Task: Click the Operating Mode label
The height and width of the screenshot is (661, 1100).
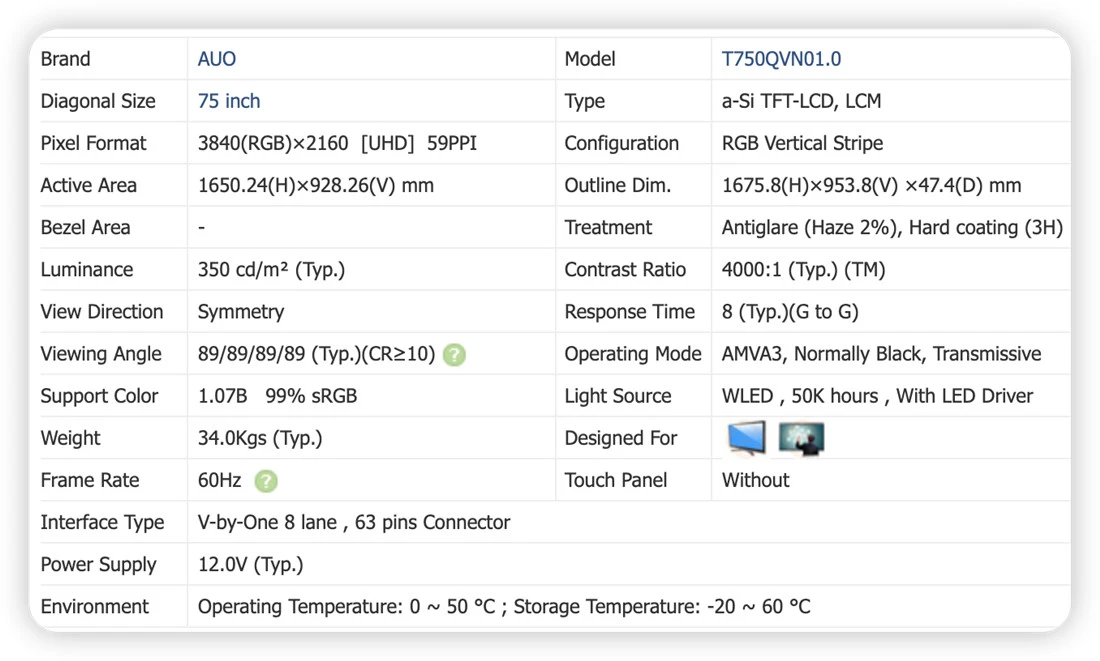Action: [633, 354]
